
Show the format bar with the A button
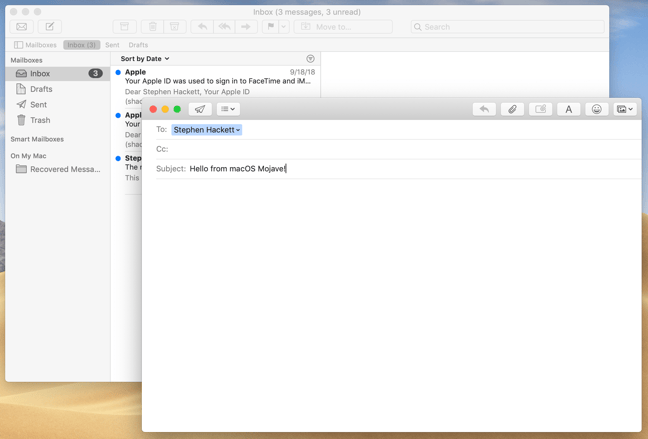coord(569,109)
